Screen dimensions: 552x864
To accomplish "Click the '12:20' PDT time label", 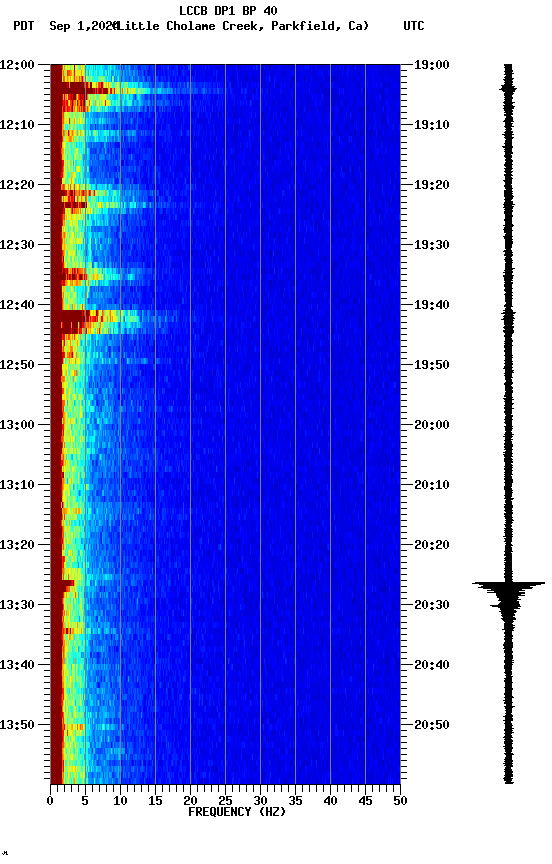I will [x=17, y=185].
